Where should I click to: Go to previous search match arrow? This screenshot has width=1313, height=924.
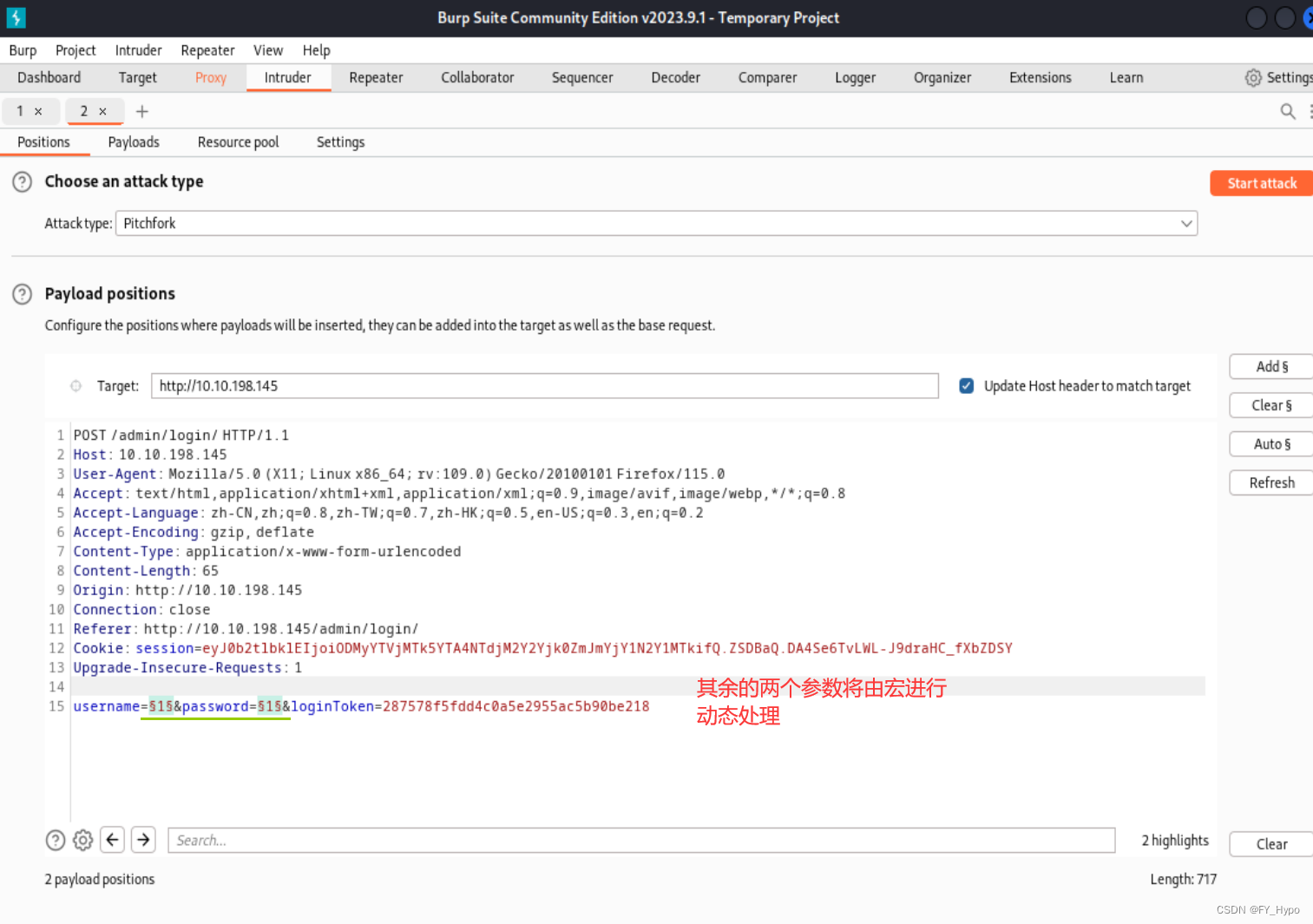pyautogui.click(x=113, y=839)
